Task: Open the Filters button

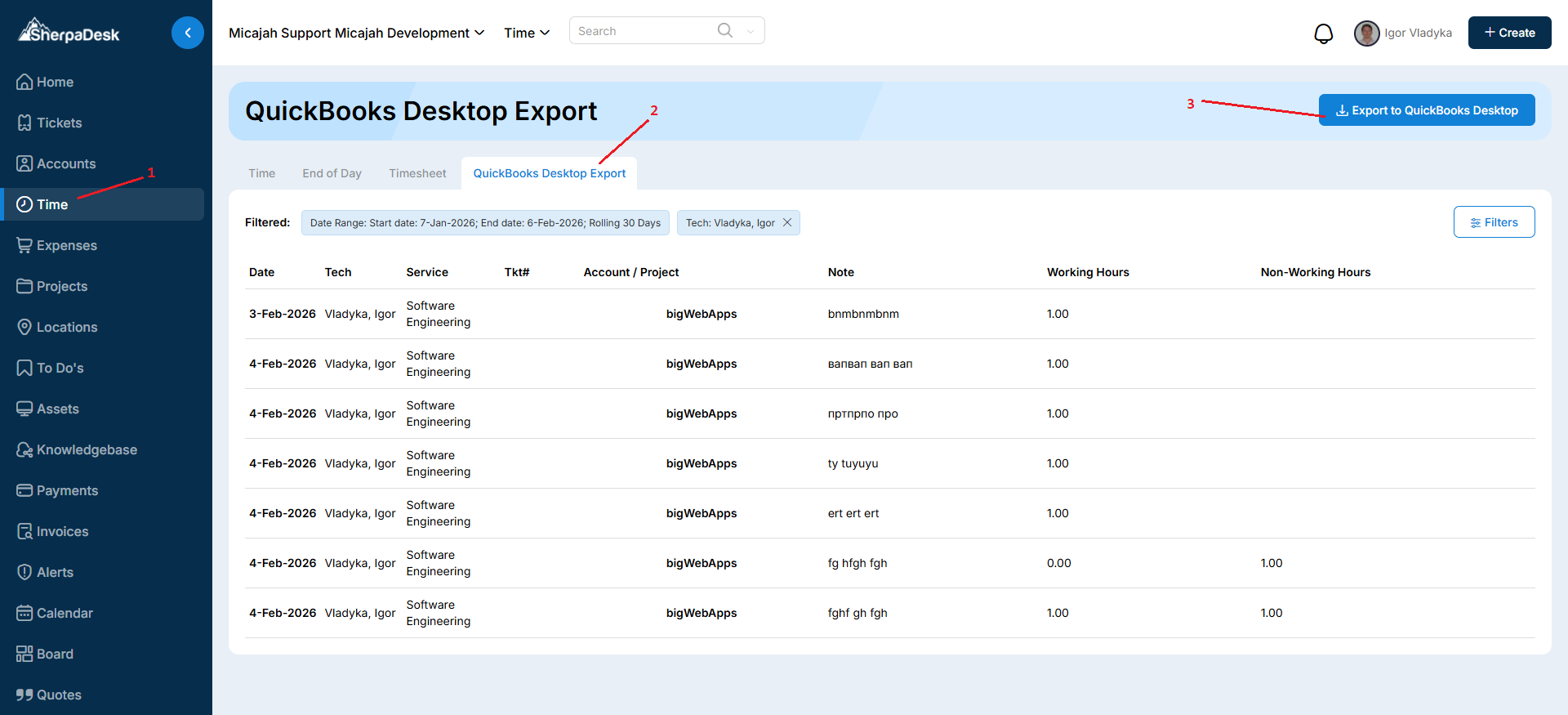Action: click(1494, 222)
